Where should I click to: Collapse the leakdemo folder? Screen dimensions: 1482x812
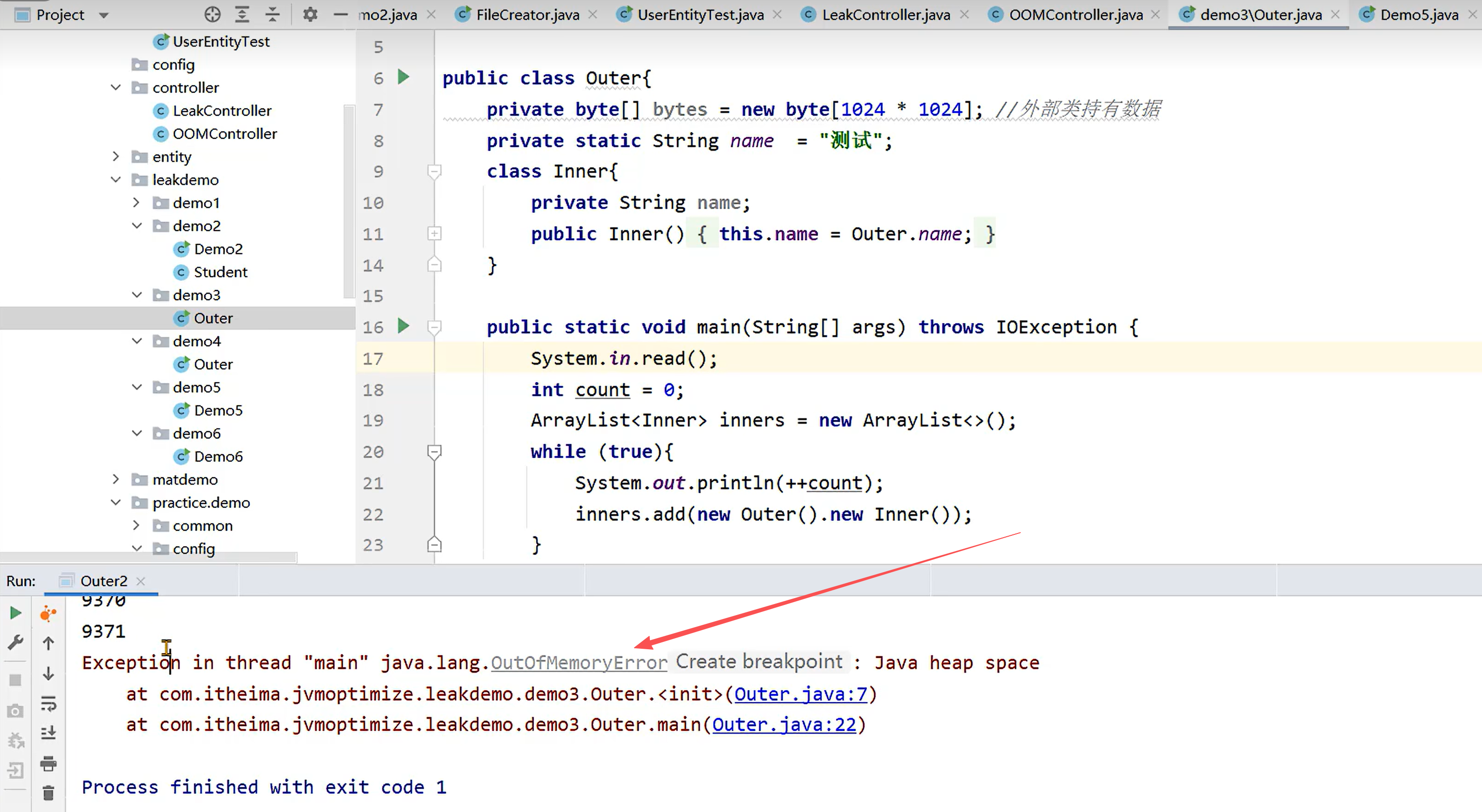(116, 179)
